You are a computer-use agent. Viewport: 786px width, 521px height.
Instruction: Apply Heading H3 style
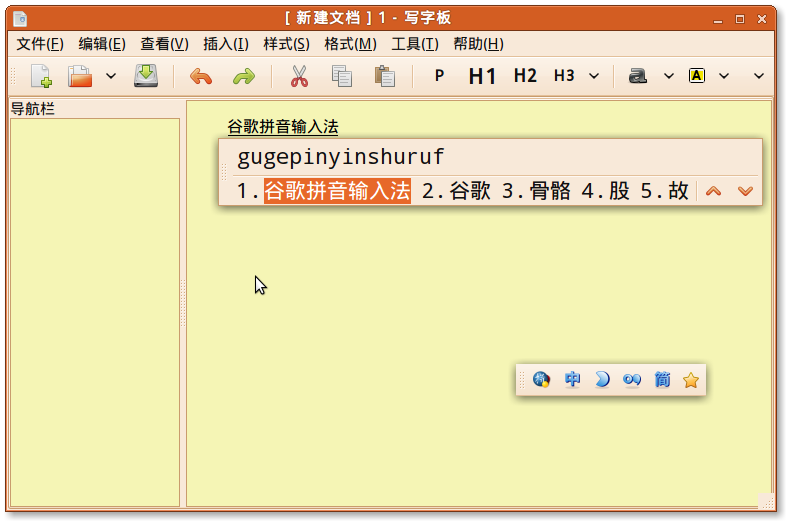564,76
